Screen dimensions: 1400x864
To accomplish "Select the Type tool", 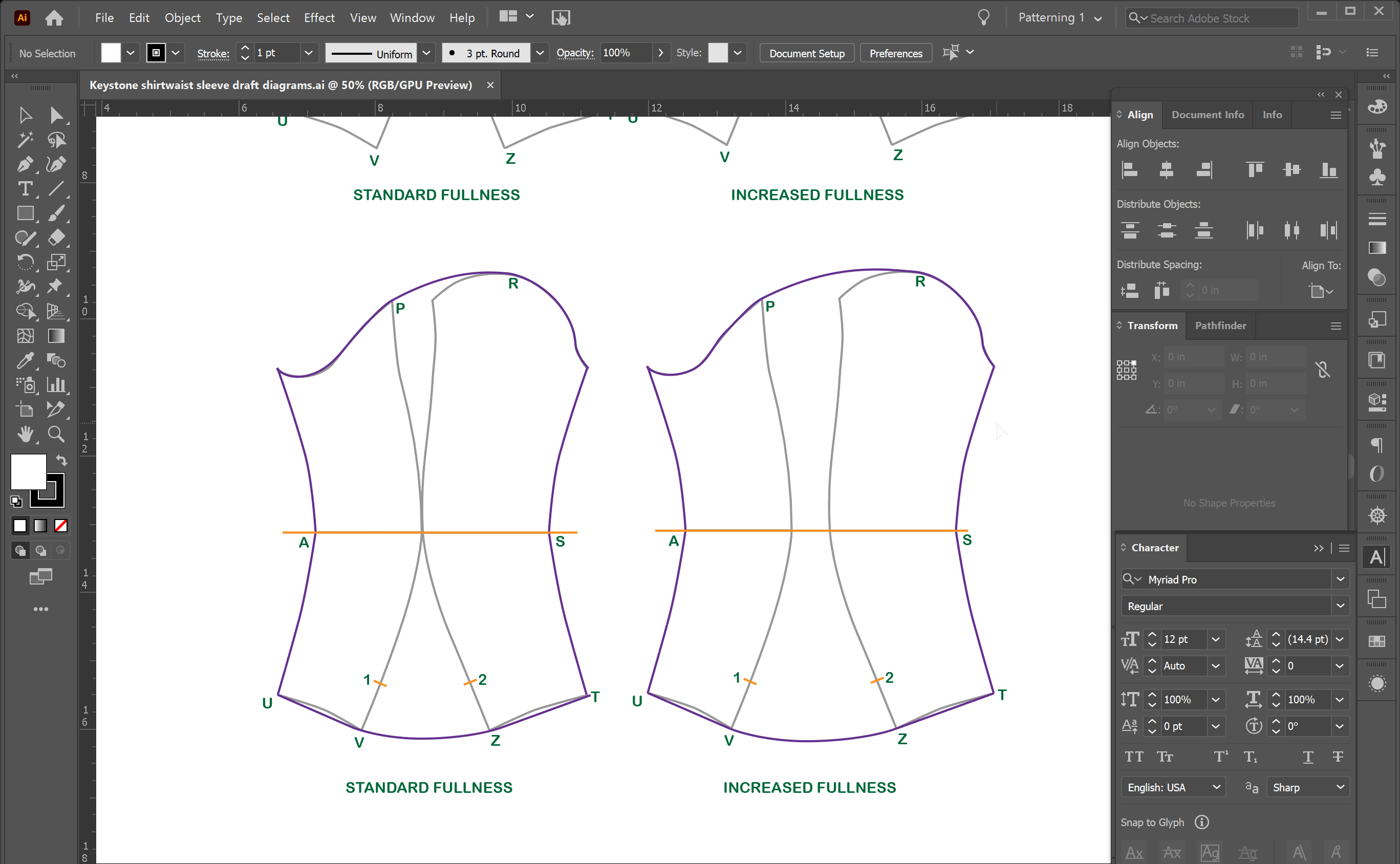I will click(x=25, y=189).
